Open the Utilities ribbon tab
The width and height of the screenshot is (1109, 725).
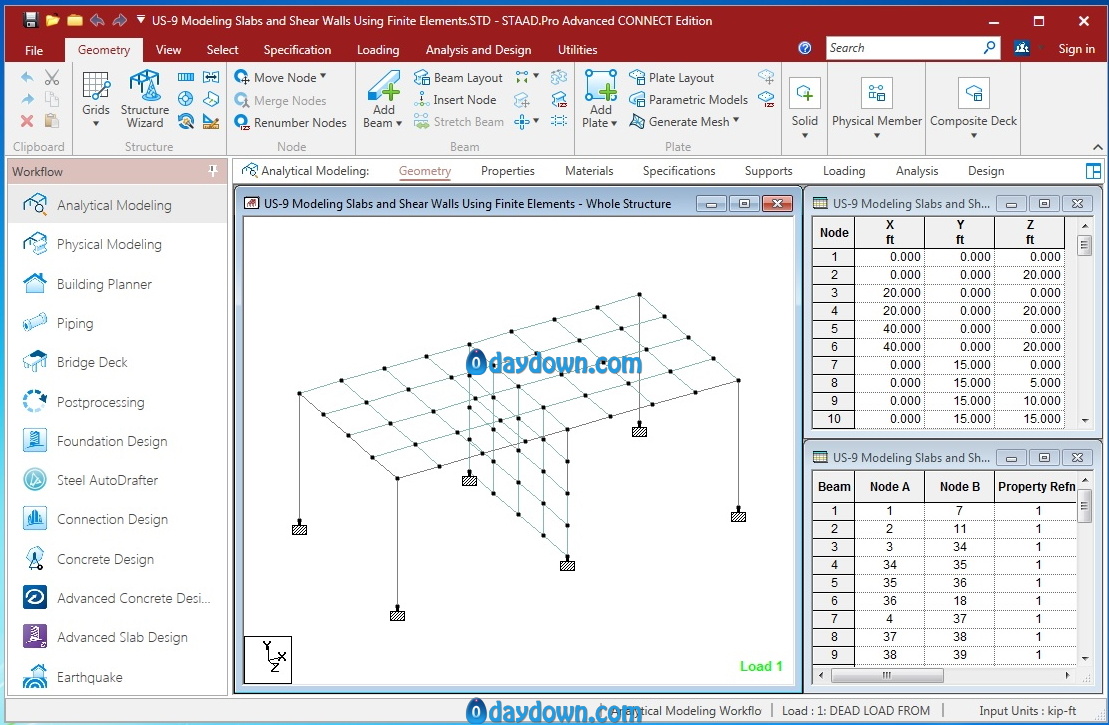tap(577, 50)
